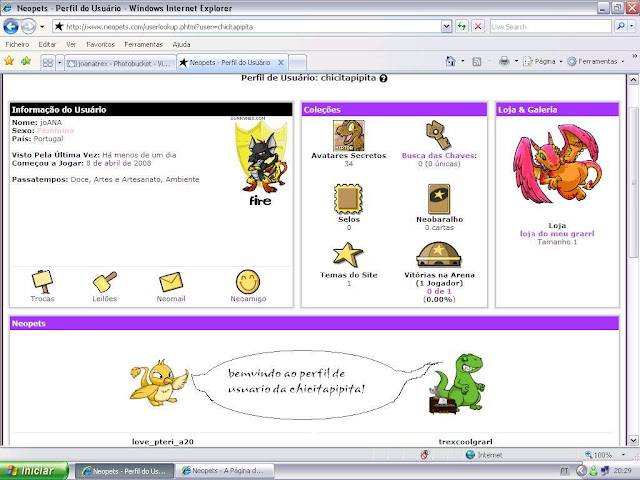Click the Busca das Chaves key icon
This screenshot has height=480, width=640.
pyautogui.click(x=439, y=135)
